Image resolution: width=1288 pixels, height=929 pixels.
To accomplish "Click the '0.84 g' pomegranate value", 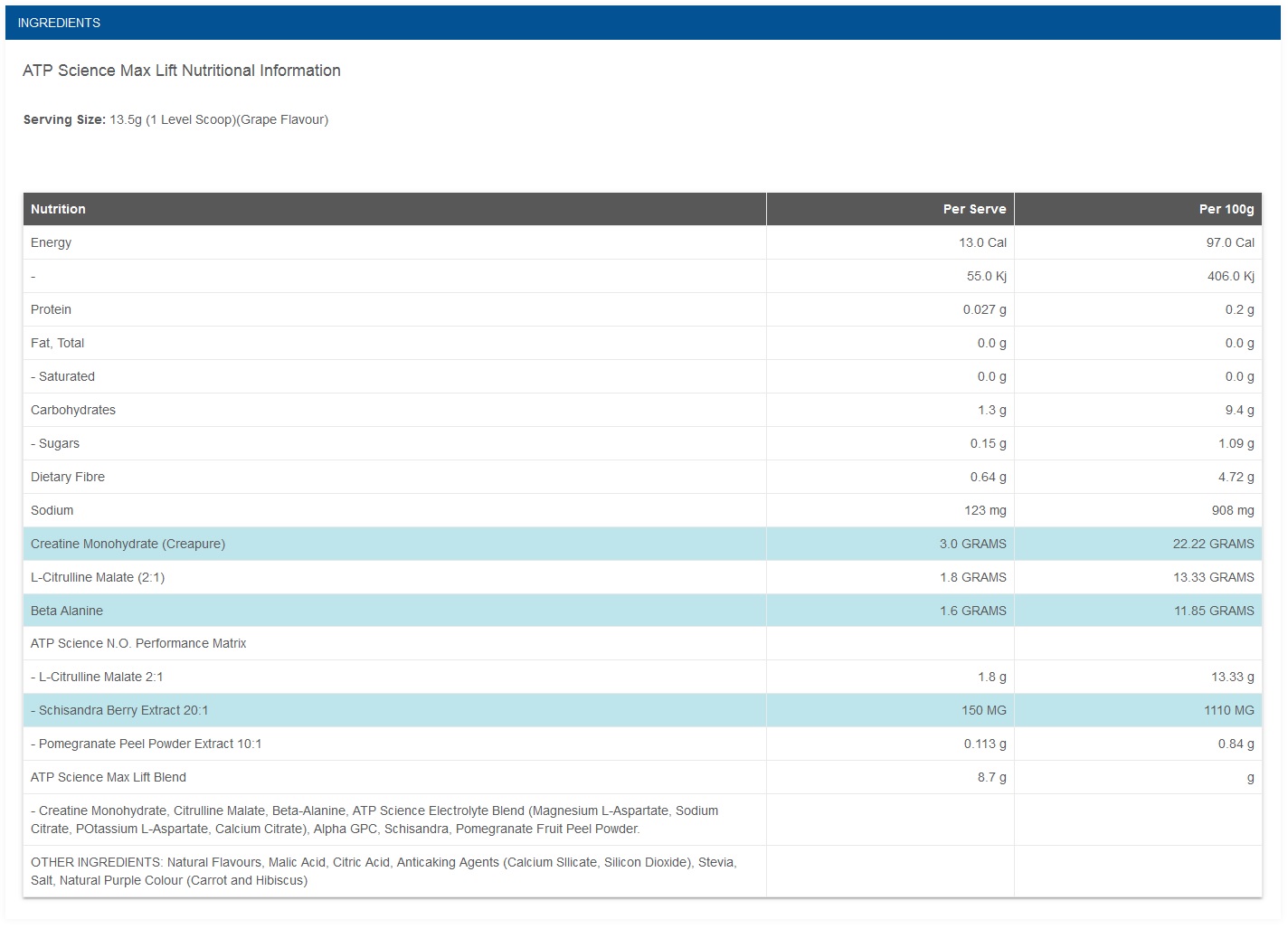I will tap(1236, 744).
